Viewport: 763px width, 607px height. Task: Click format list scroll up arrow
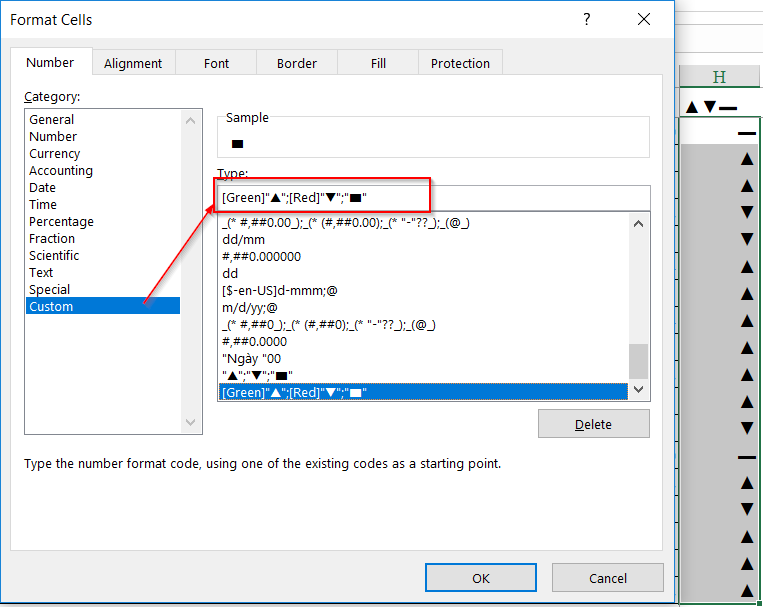(x=638, y=224)
